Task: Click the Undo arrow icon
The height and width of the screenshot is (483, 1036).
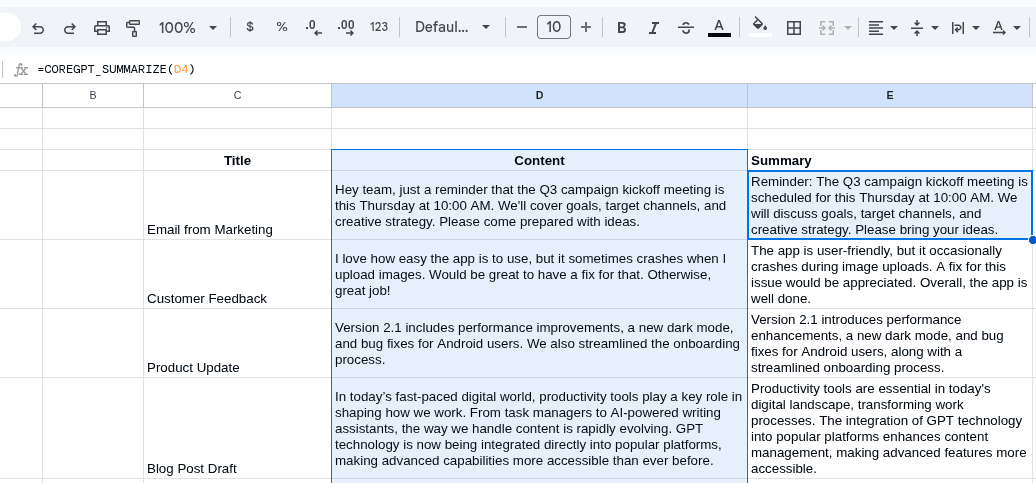Action: [38, 28]
